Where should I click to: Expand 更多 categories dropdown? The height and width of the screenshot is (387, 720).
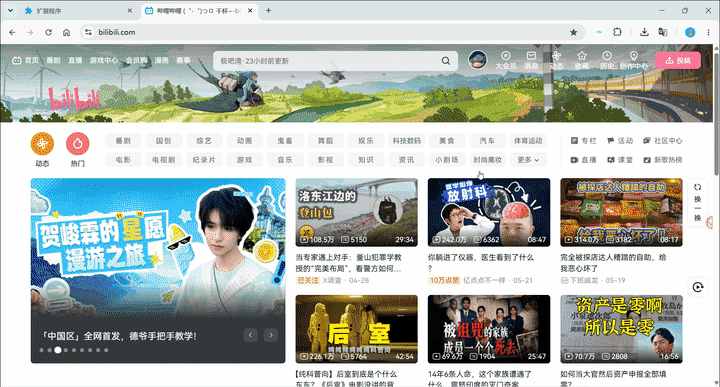click(528, 160)
